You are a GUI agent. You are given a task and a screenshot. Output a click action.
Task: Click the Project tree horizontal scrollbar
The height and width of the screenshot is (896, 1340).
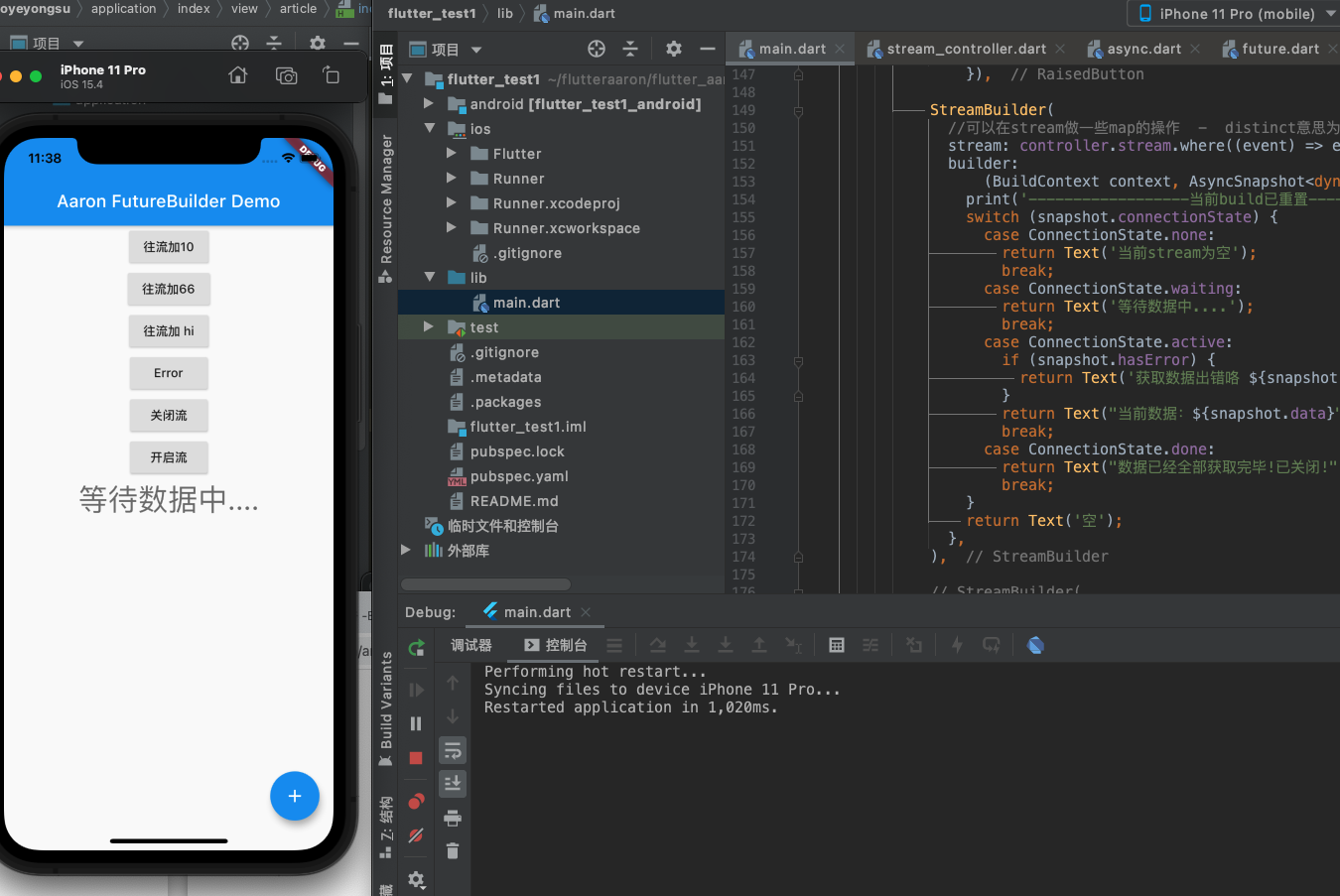tap(486, 584)
